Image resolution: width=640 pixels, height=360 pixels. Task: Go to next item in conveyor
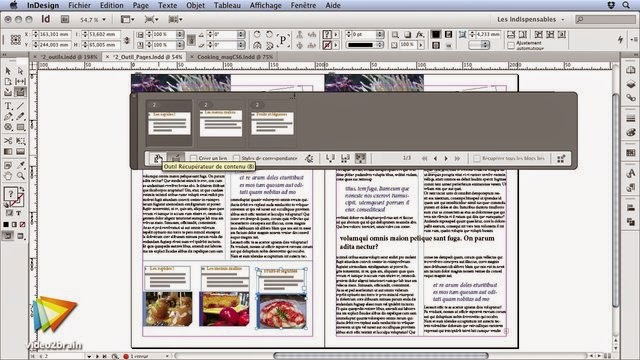click(x=446, y=158)
